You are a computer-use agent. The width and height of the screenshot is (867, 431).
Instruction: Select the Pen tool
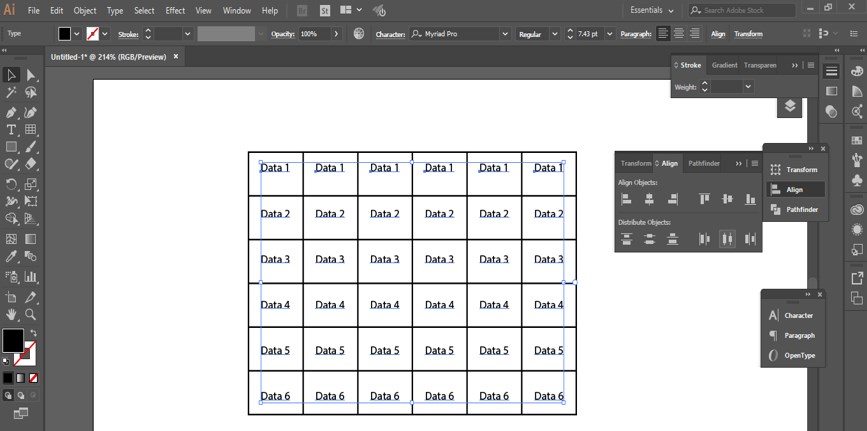[11, 112]
